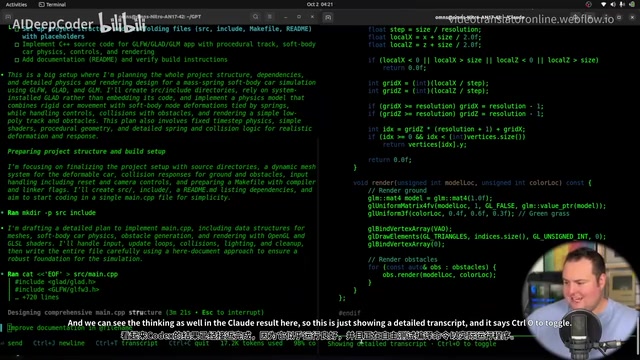
Task: Click the red indicator icon in system tray
Action: pos(588,4)
